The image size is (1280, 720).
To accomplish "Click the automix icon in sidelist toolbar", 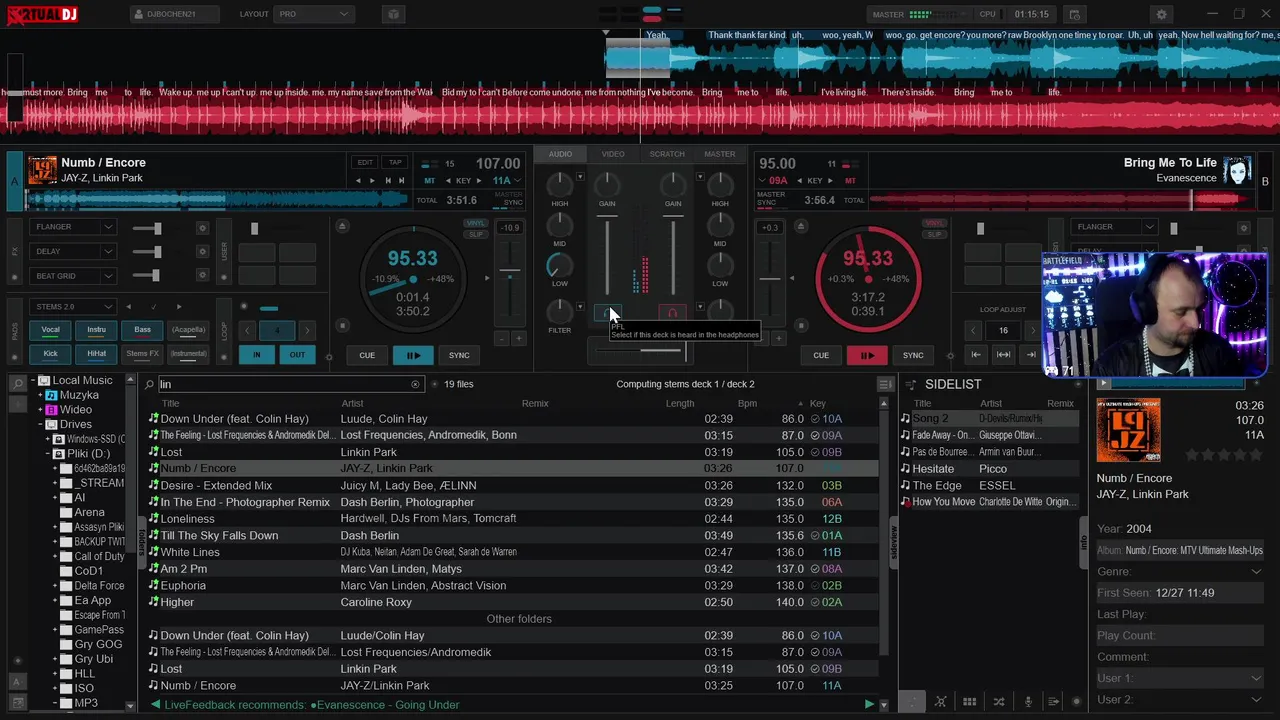I will pos(940,702).
